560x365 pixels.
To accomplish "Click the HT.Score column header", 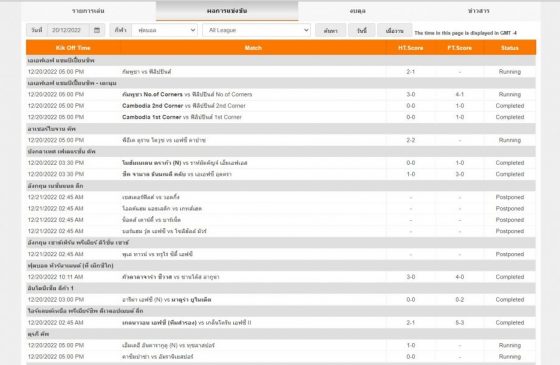I will [411, 48].
